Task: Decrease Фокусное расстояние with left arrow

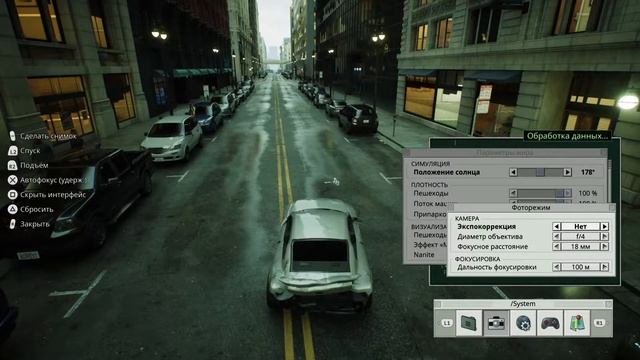Action: [556, 247]
